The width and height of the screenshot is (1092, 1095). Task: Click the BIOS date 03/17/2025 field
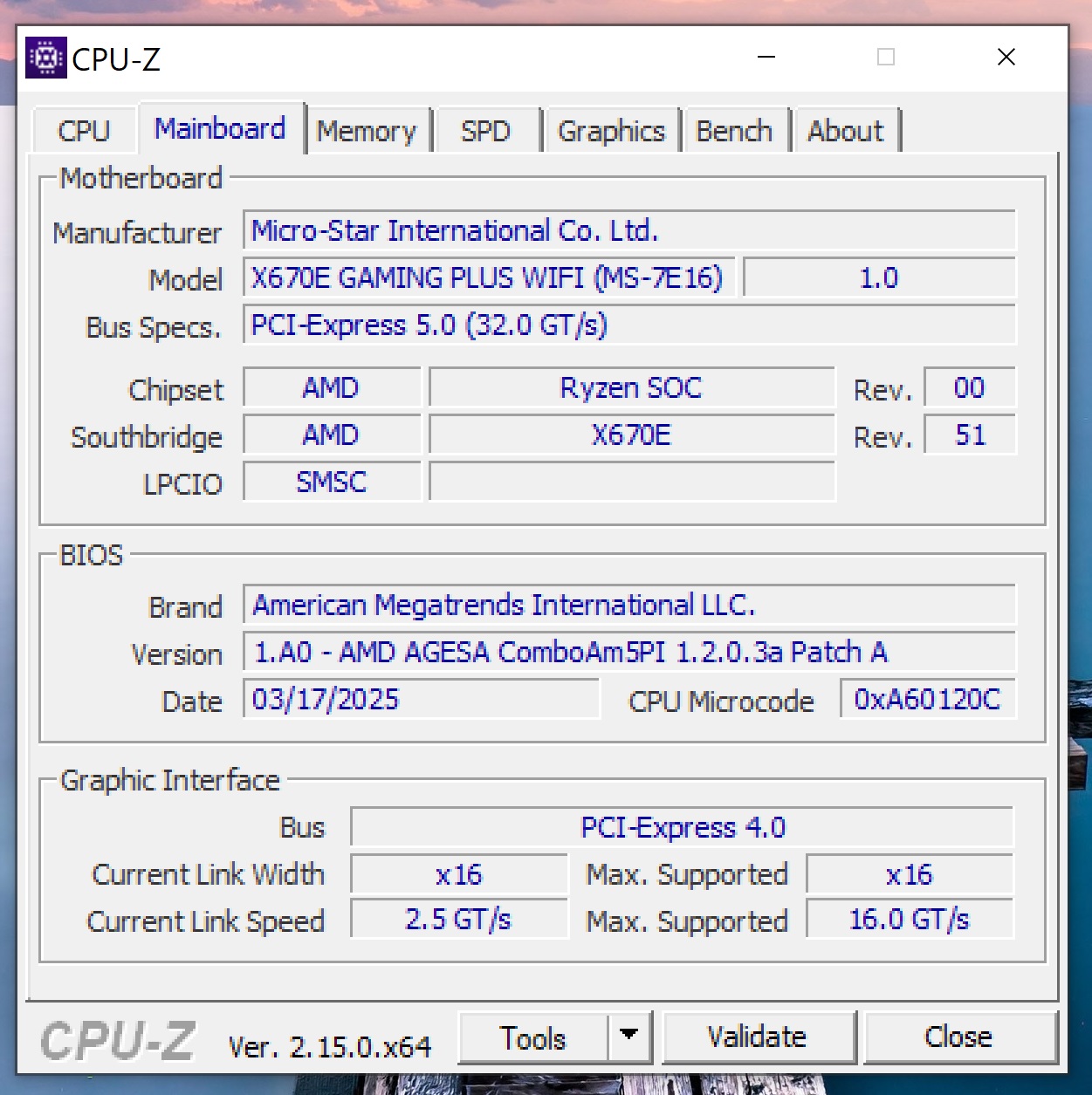pyautogui.click(x=422, y=699)
